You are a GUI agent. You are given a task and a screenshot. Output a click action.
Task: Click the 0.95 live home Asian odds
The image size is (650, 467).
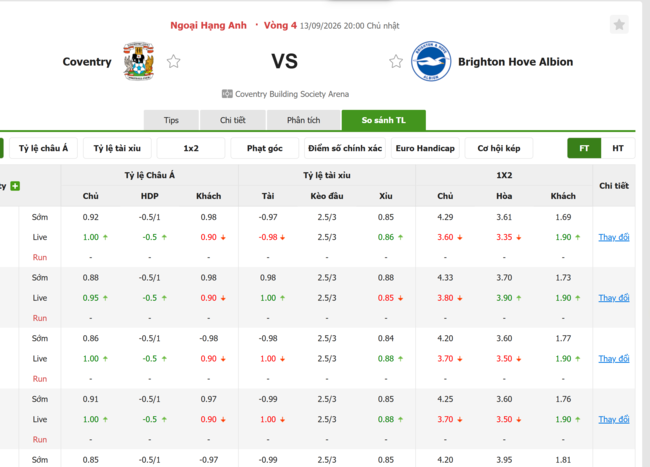pos(90,298)
